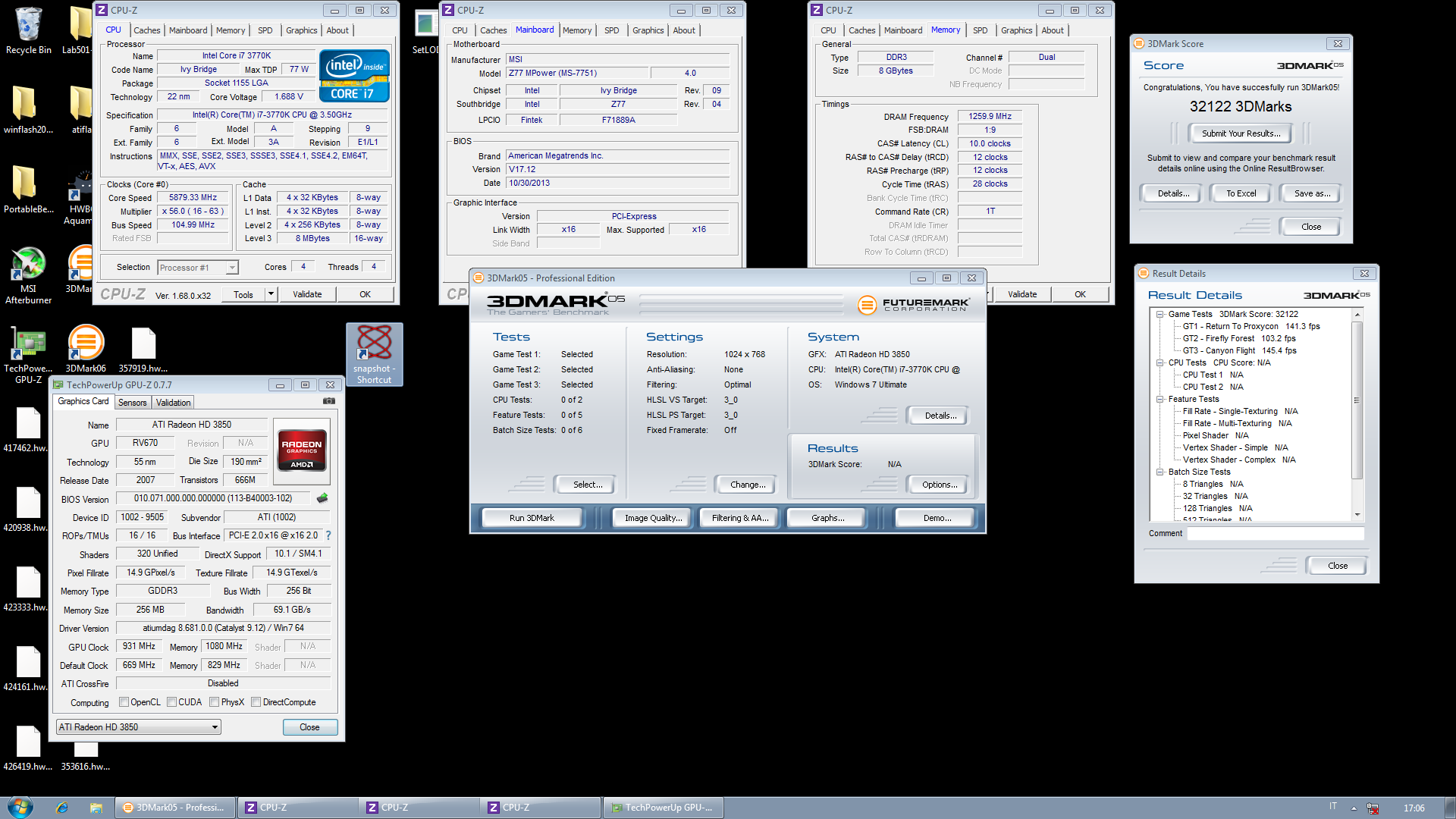Viewport: 1456px width, 819px height.
Task: Enable the PhysX checkbox in GPU-Z
Action: (x=215, y=702)
